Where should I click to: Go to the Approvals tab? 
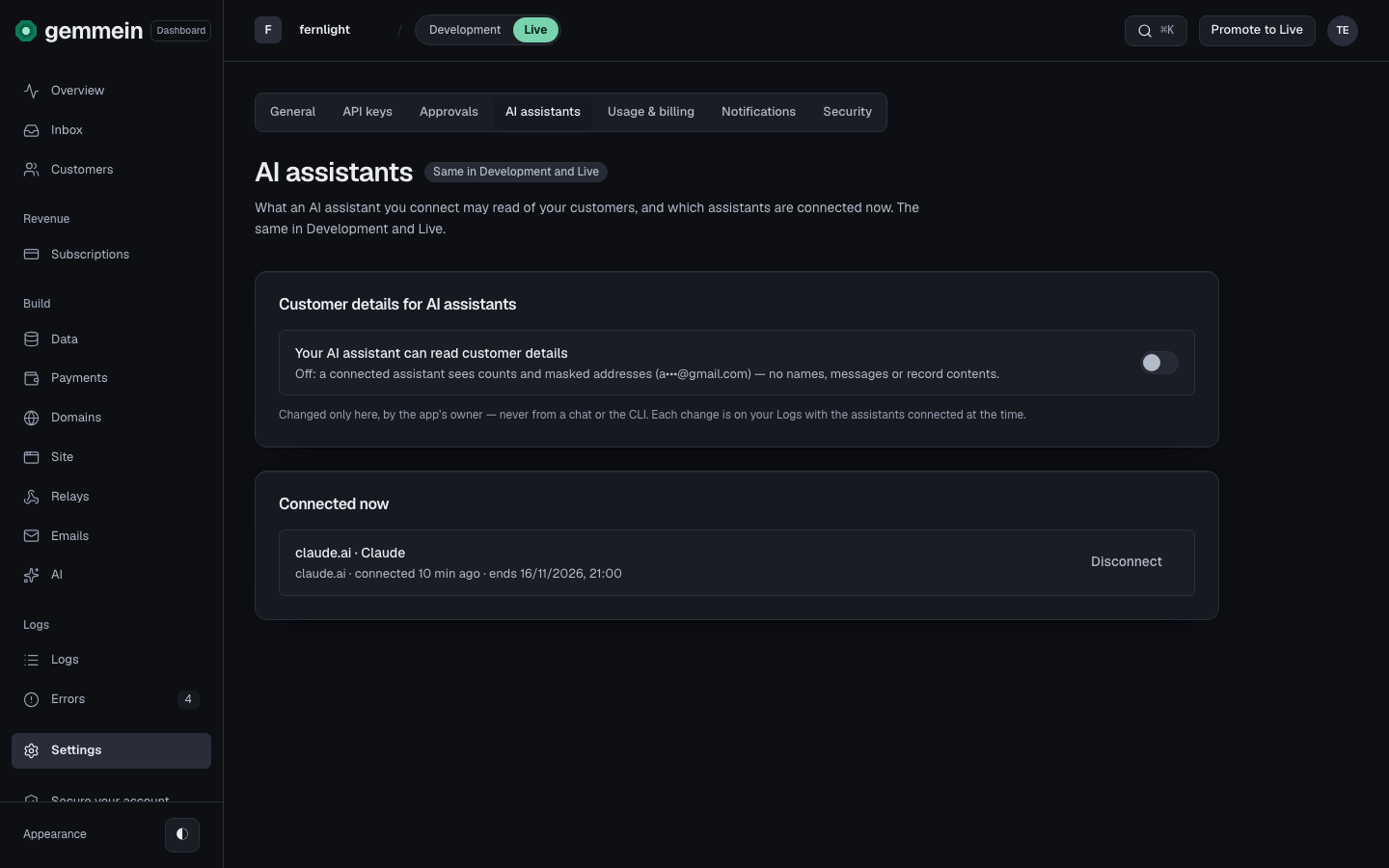tap(449, 112)
